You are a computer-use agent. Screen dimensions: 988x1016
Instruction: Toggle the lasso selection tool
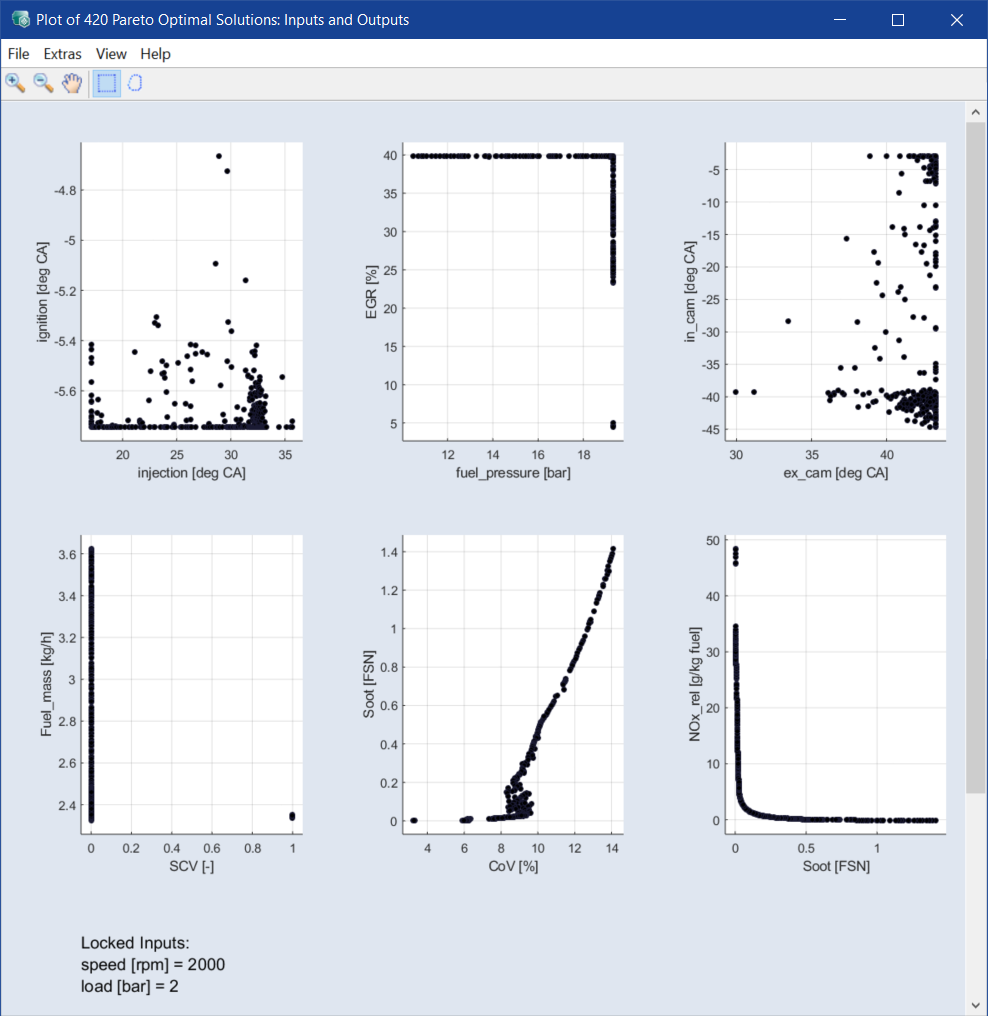(134, 83)
